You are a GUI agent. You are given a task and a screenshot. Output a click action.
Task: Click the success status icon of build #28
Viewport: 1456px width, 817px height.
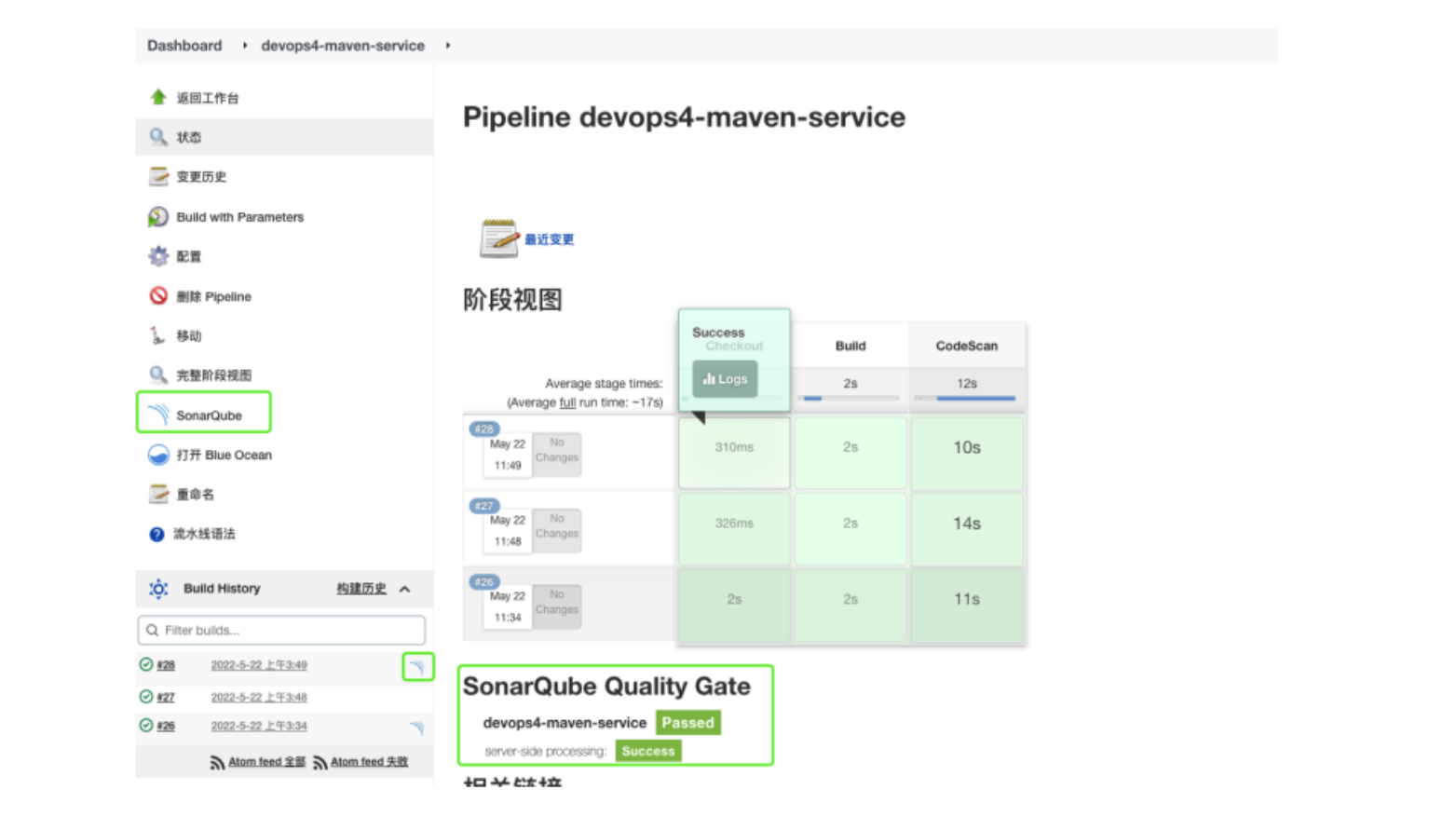[146, 664]
